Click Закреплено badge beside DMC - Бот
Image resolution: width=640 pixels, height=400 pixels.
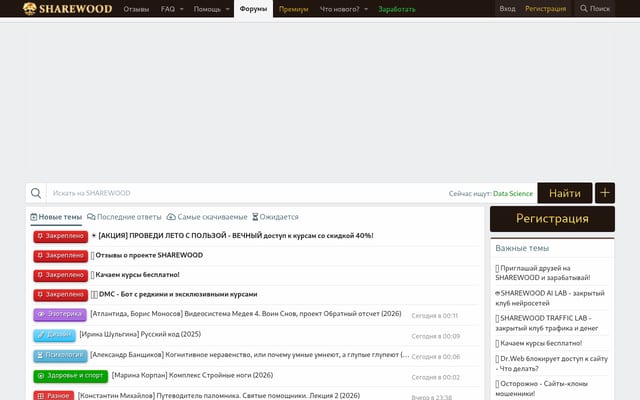[x=60, y=295]
